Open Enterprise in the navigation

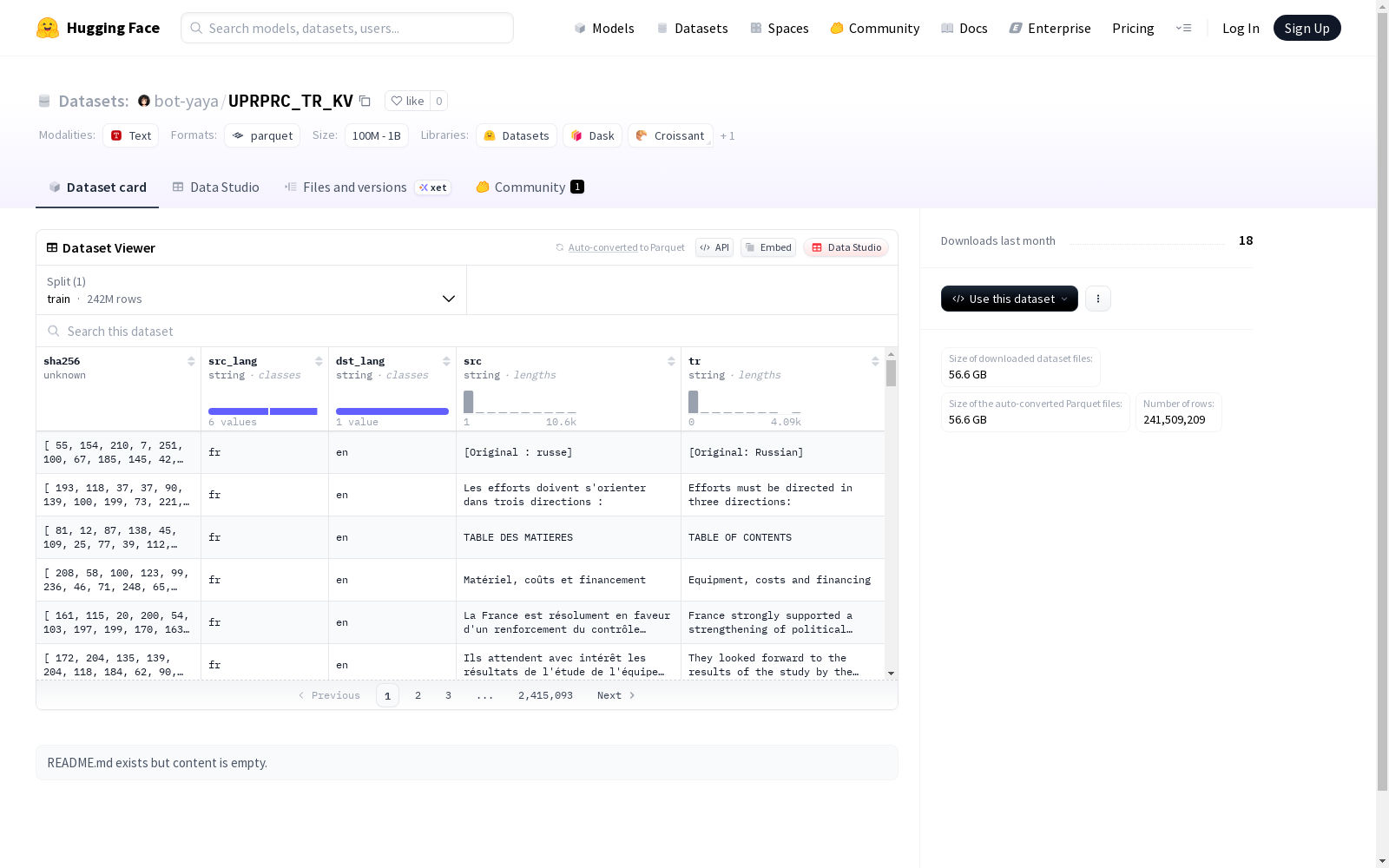[1050, 28]
